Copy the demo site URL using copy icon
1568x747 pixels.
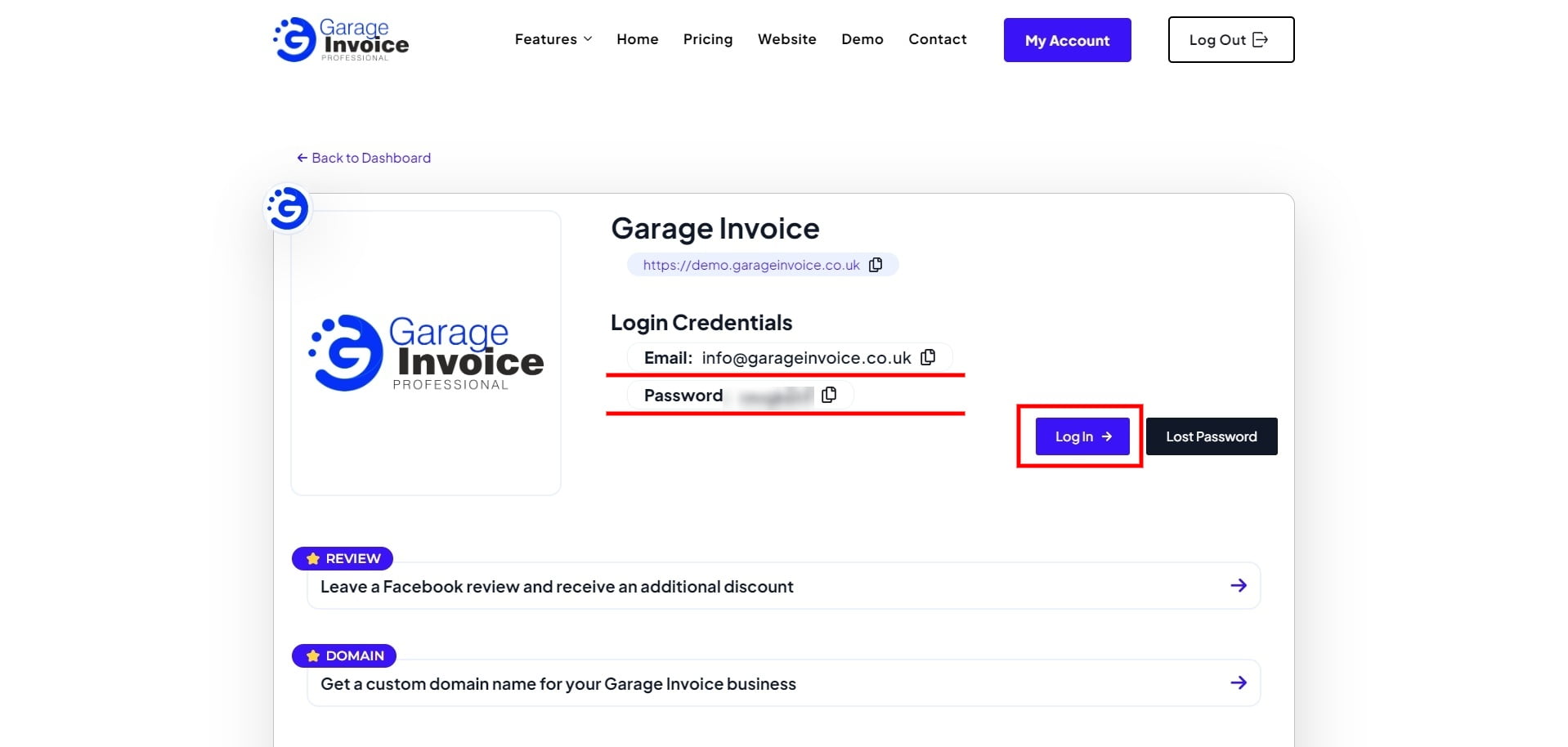(x=876, y=264)
